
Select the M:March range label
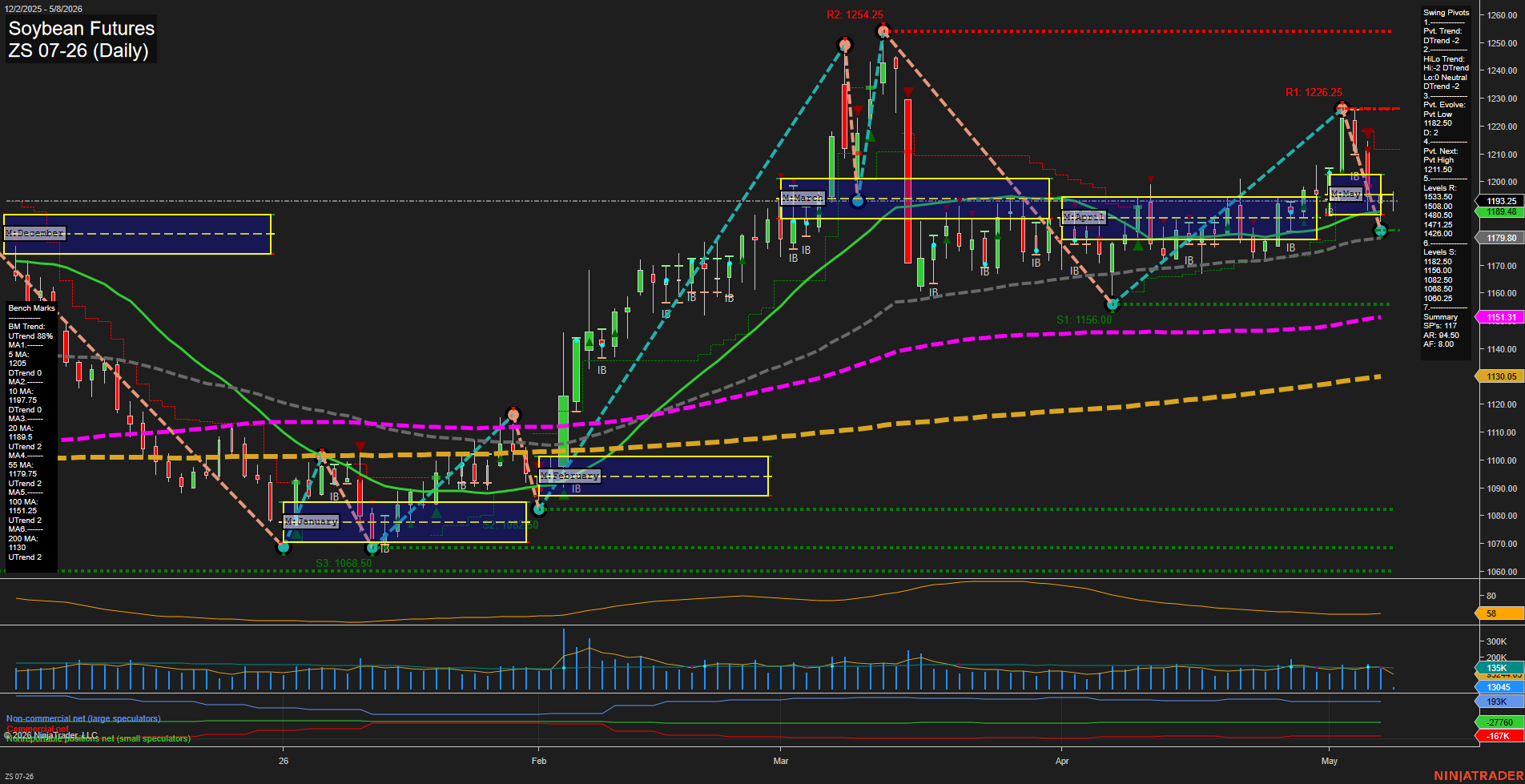click(803, 198)
